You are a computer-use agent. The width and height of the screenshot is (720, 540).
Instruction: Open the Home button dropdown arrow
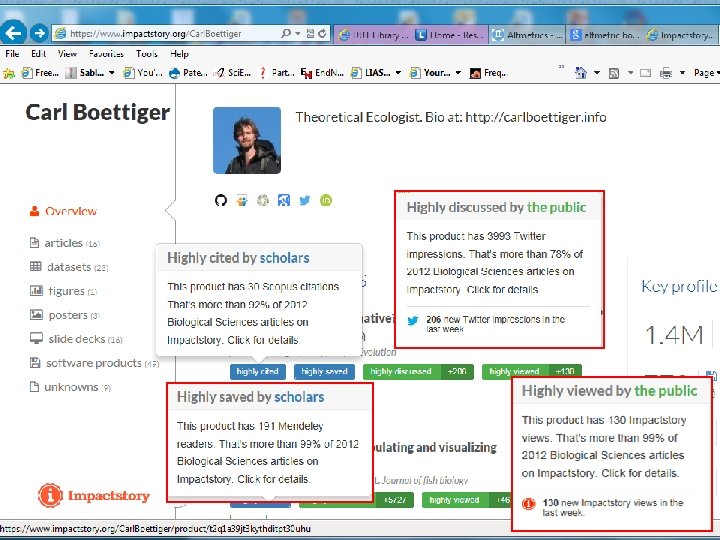pyautogui.click(x=596, y=73)
